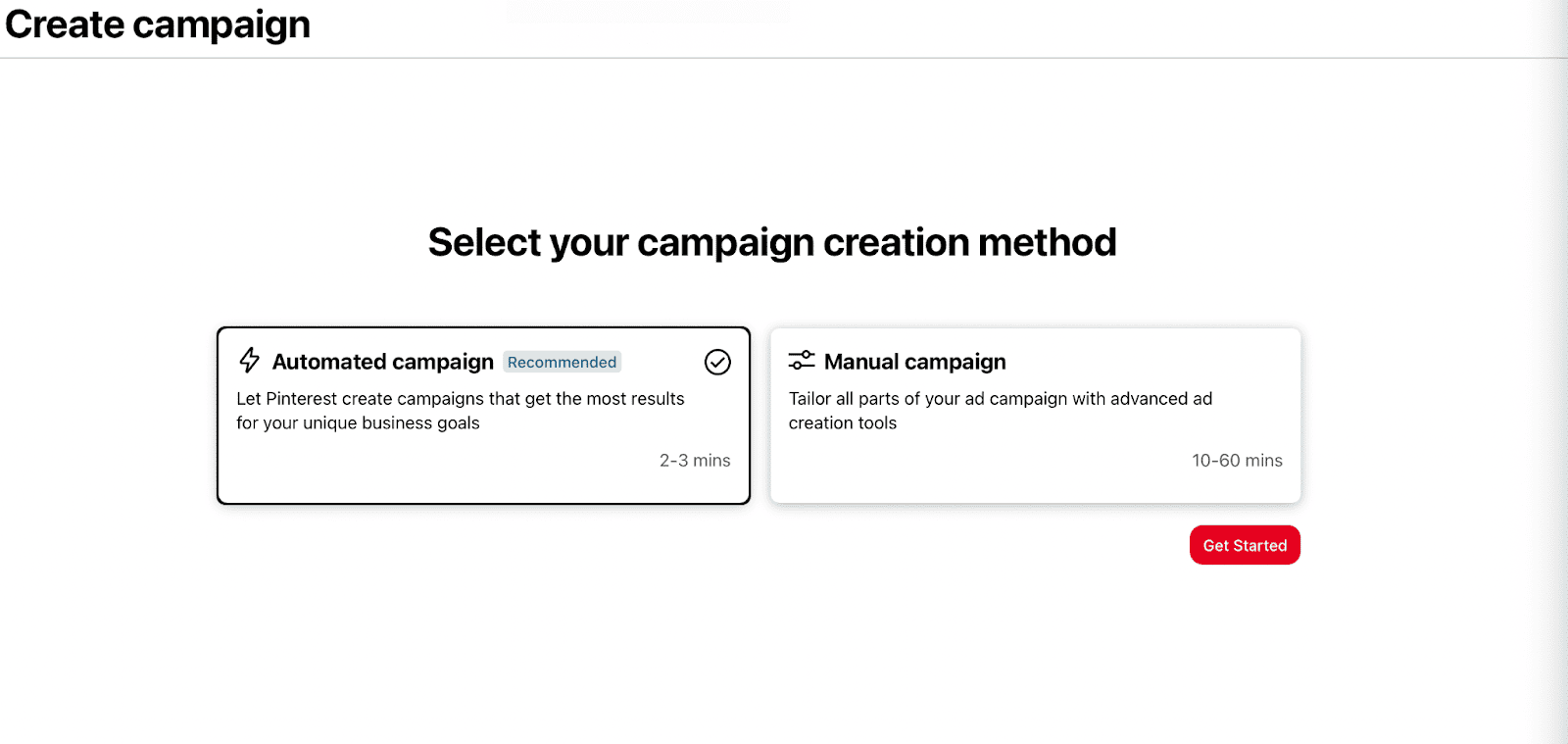Screen dimensions: 1568x744
Task: Click the Create campaign page title
Action: [158, 25]
